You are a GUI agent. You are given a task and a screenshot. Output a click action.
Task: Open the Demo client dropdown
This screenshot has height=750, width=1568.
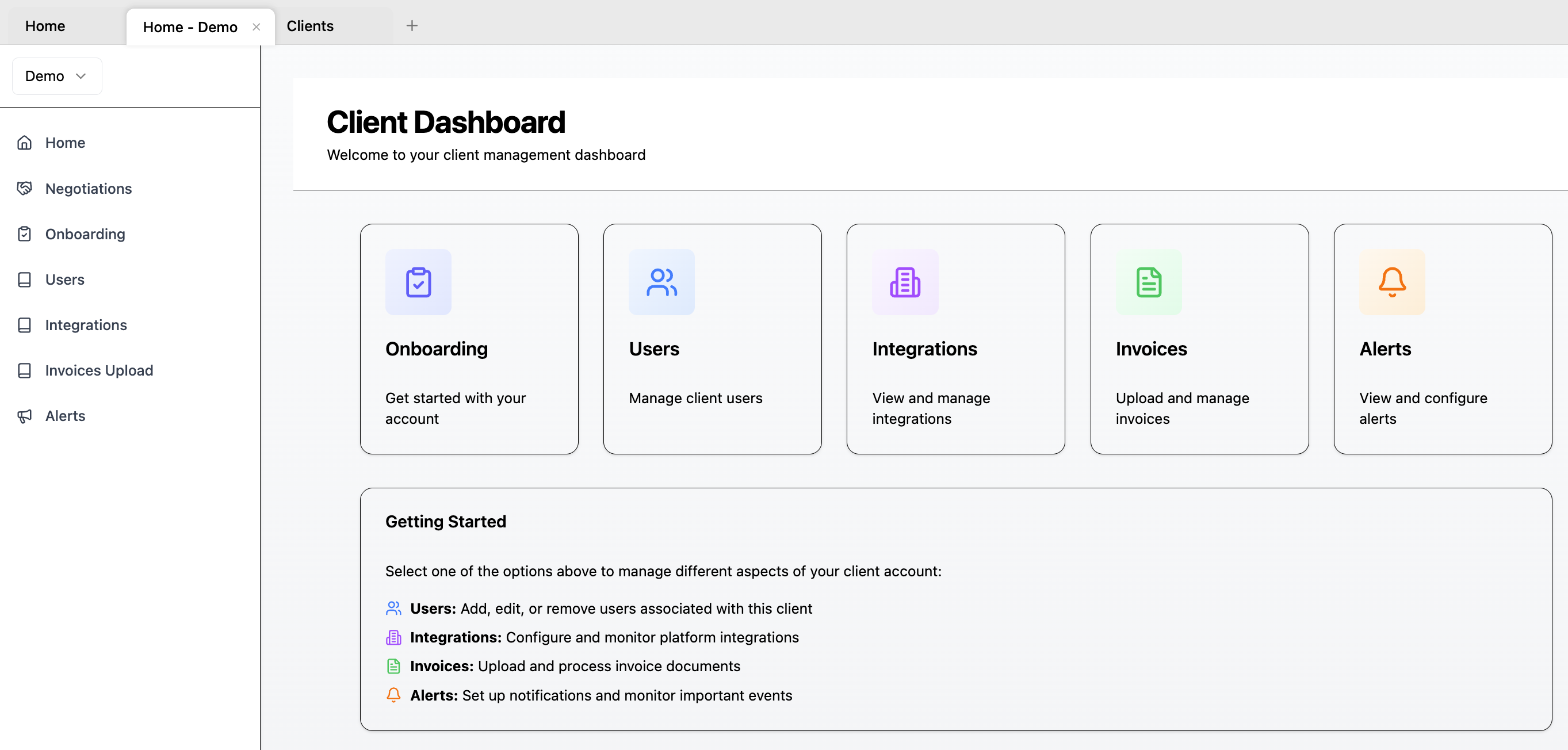click(x=56, y=76)
